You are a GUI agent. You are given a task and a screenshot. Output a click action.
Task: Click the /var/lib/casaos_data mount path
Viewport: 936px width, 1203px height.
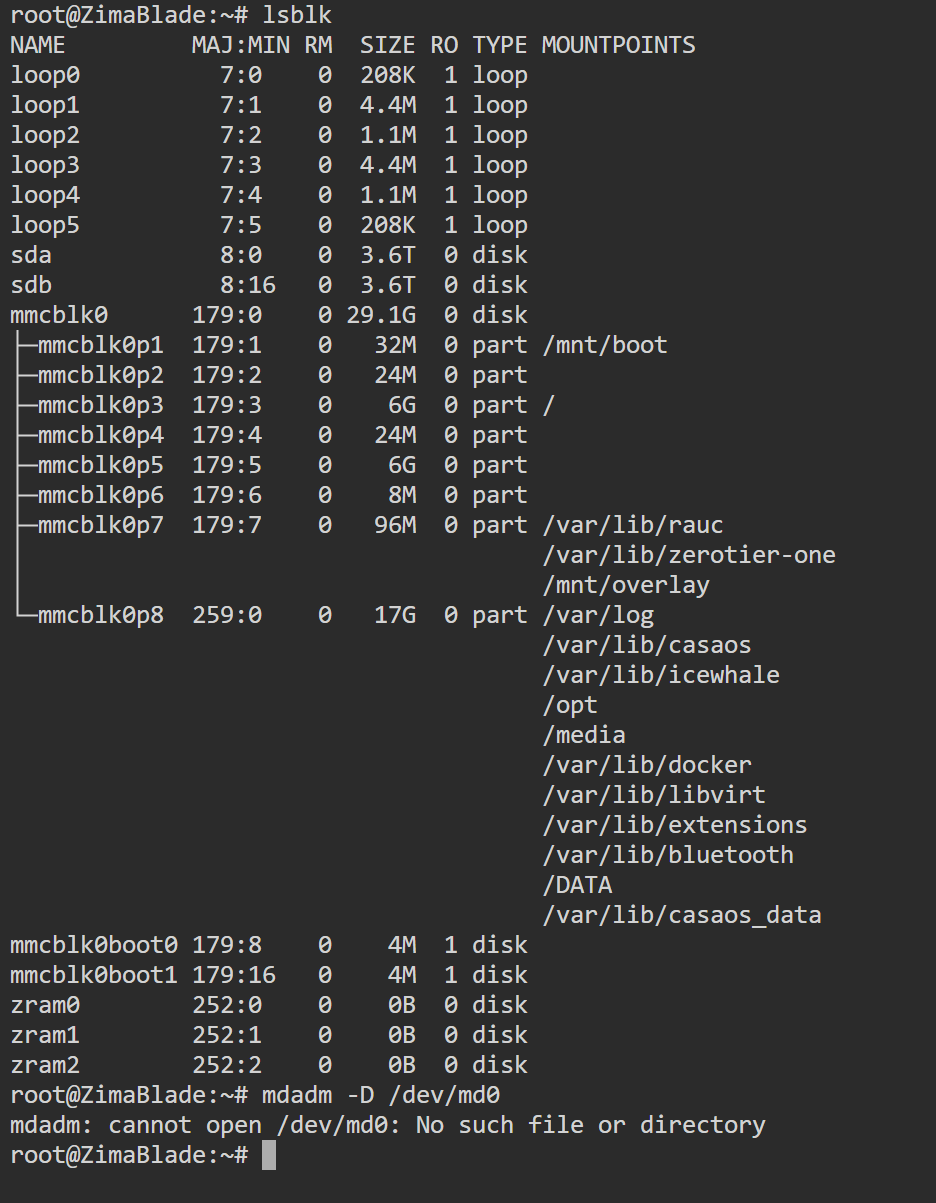(681, 915)
